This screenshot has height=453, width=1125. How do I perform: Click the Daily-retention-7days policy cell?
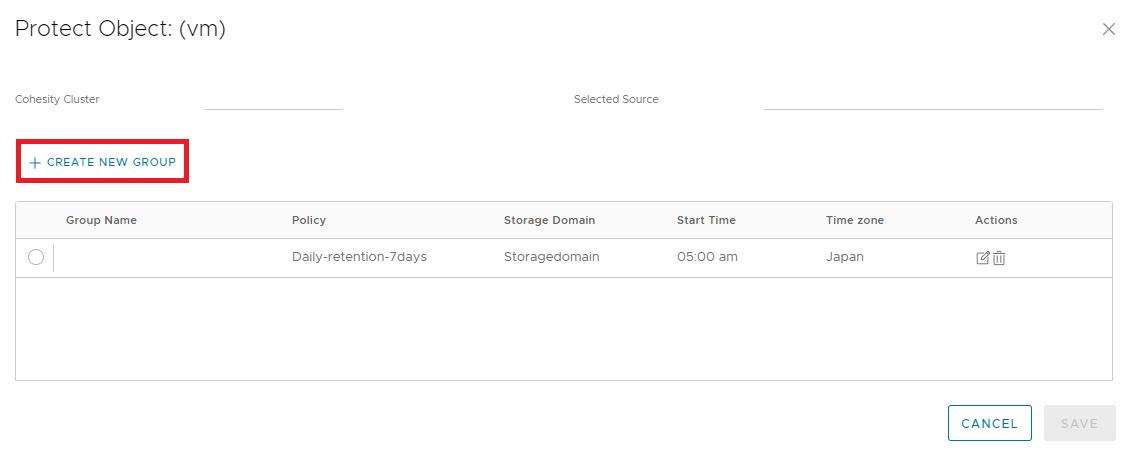pos(359,257)
